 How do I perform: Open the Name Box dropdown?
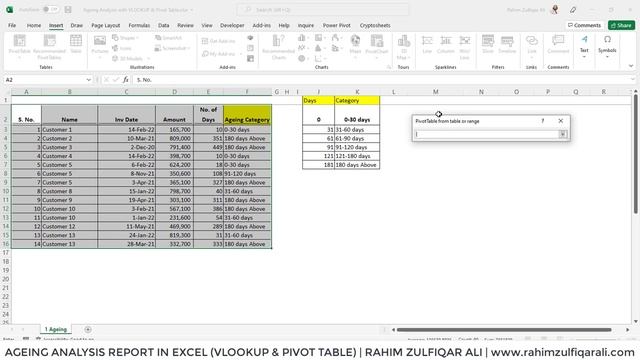(89, 80)
